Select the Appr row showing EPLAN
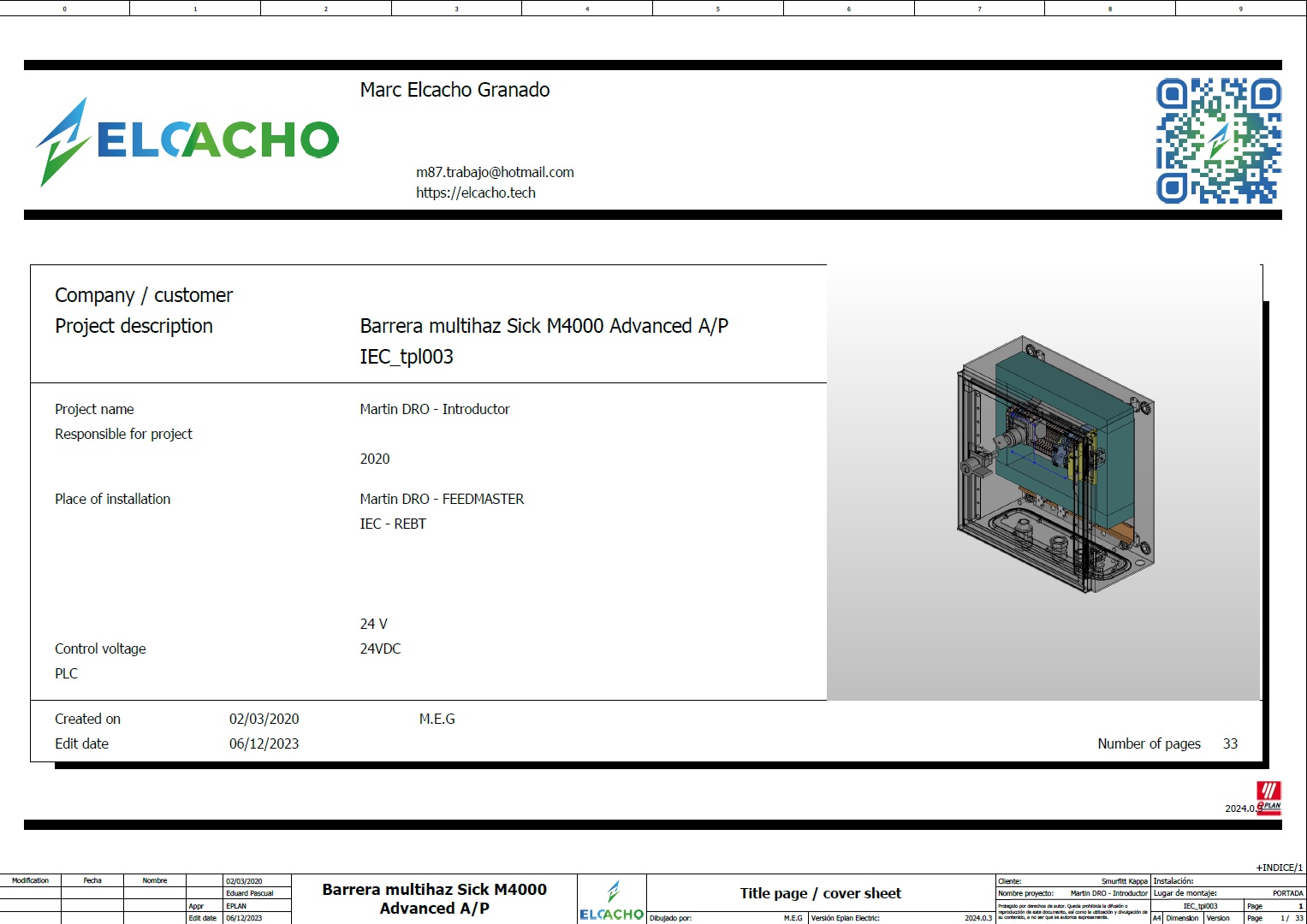 236,905
